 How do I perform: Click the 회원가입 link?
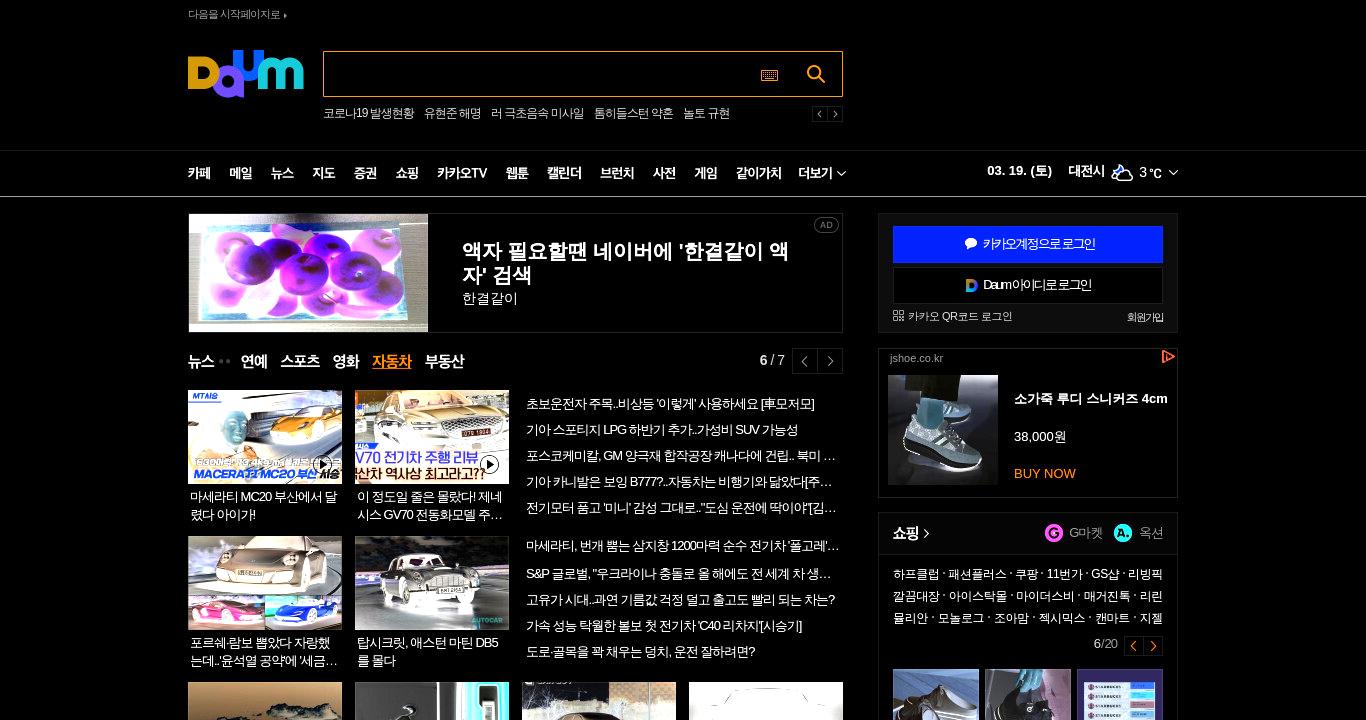(1145, 317)
